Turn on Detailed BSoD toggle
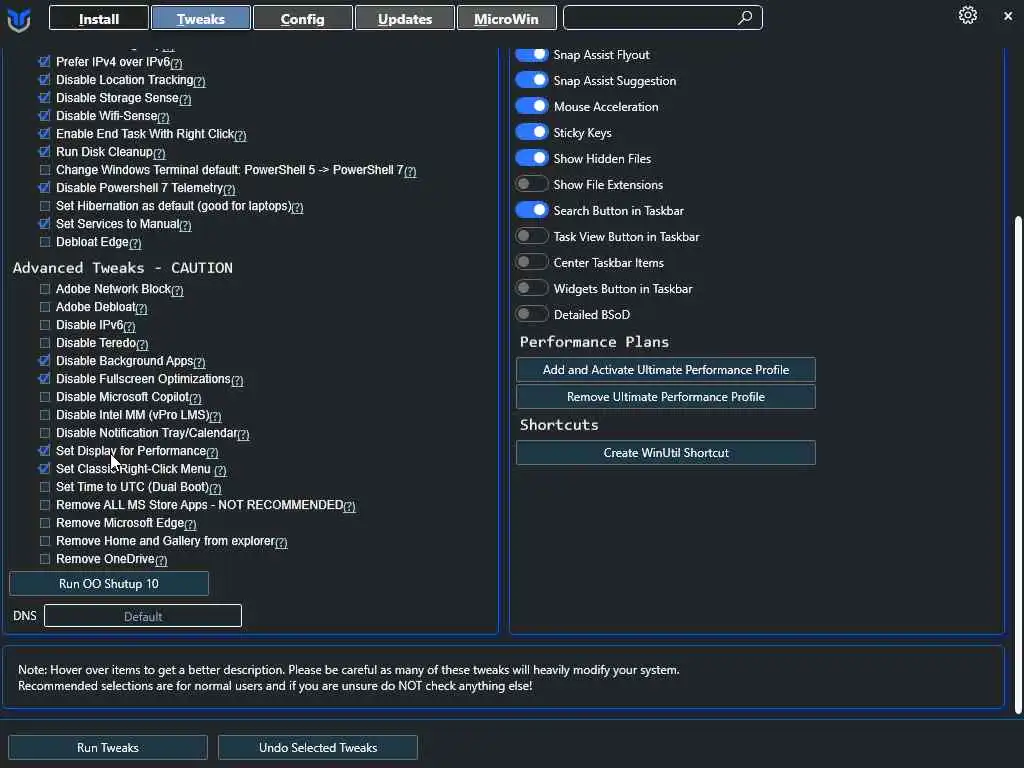1024x768 pixels. (532, 314)
